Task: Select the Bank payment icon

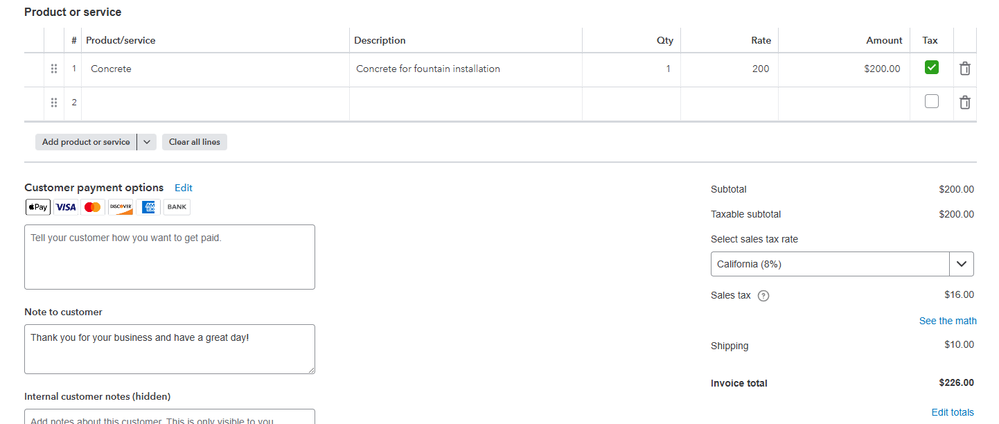Action: click(177, 207)
